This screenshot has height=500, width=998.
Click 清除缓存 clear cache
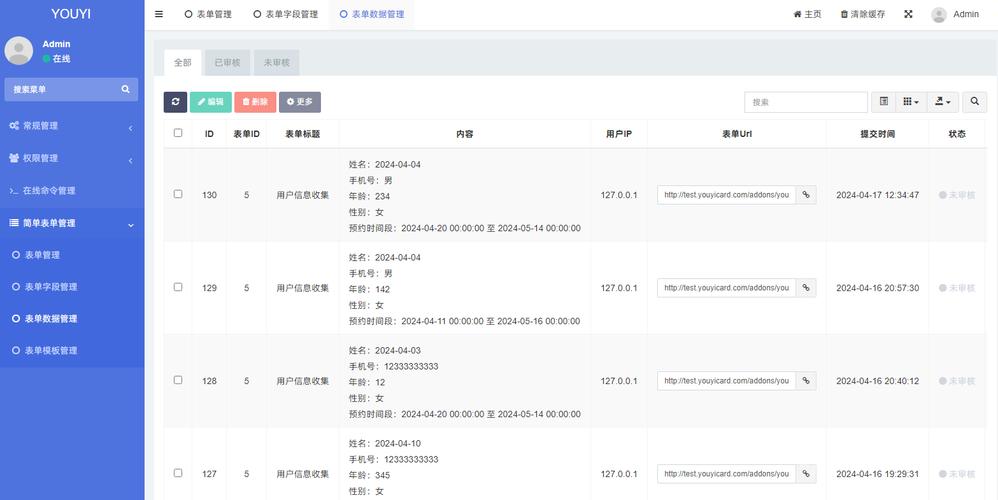pyautogui.click(x=862, y=14)
